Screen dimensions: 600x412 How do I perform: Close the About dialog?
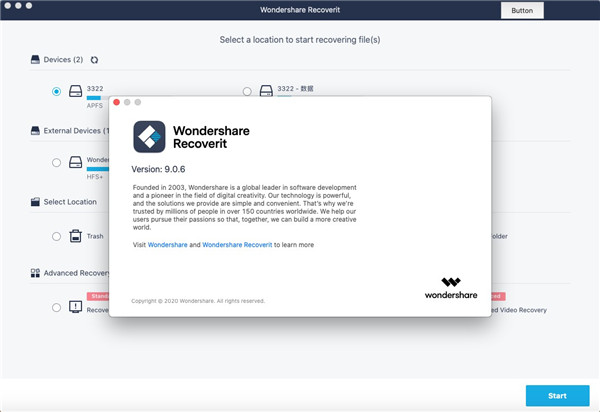pos(117,102)
